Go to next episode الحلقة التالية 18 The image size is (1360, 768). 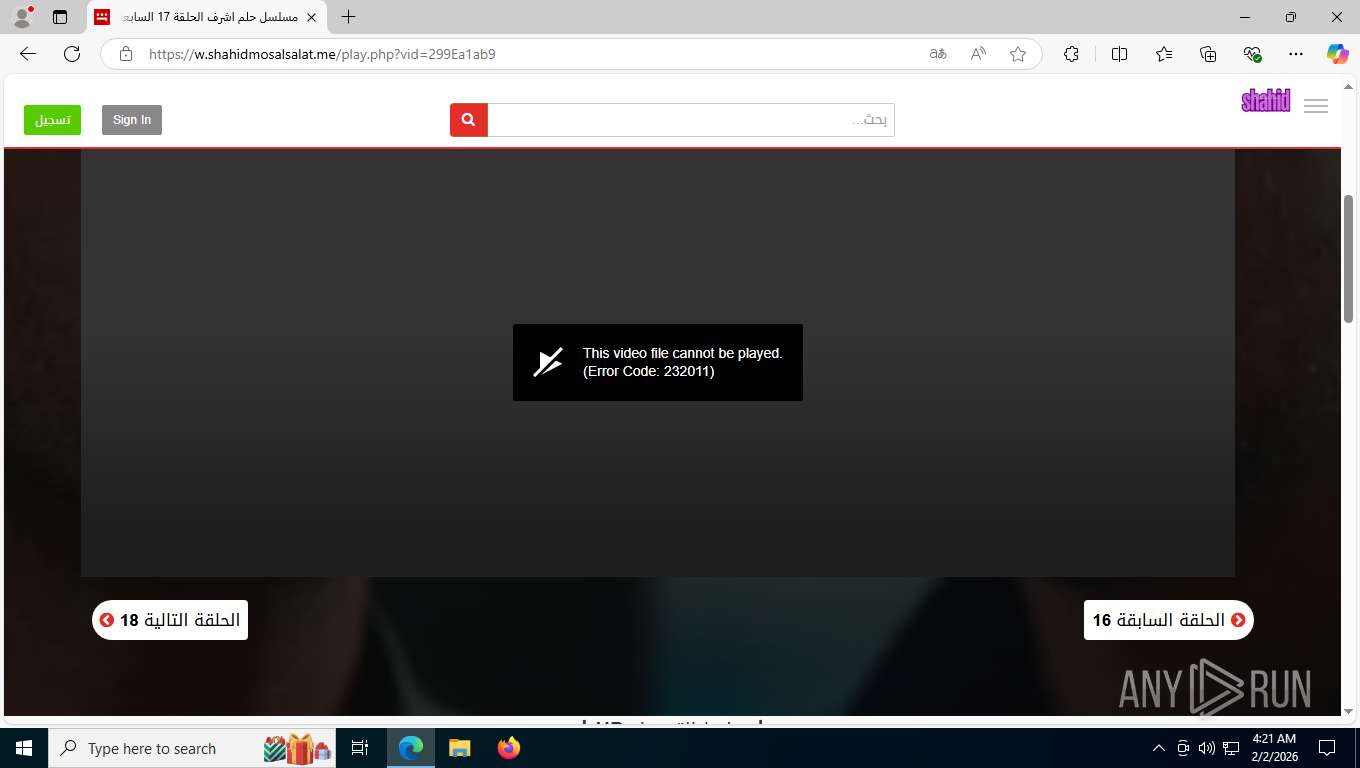pos(170,620)
